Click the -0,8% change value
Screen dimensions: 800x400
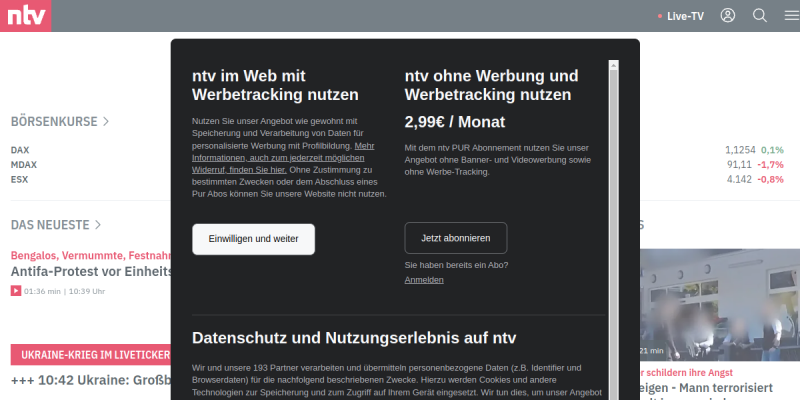(x=770, y=180)
